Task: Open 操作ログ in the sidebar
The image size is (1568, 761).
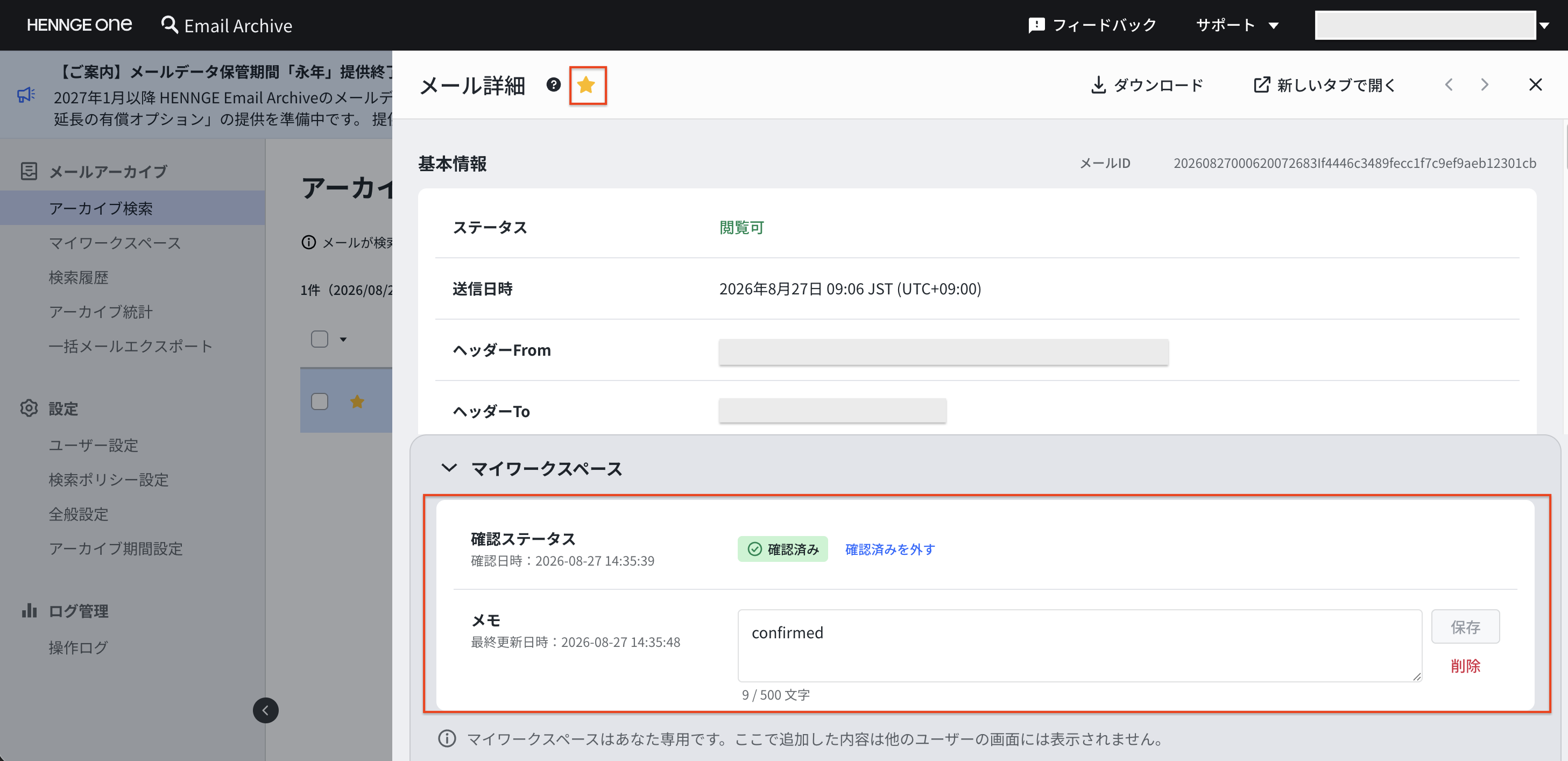Action: (79, 648)
